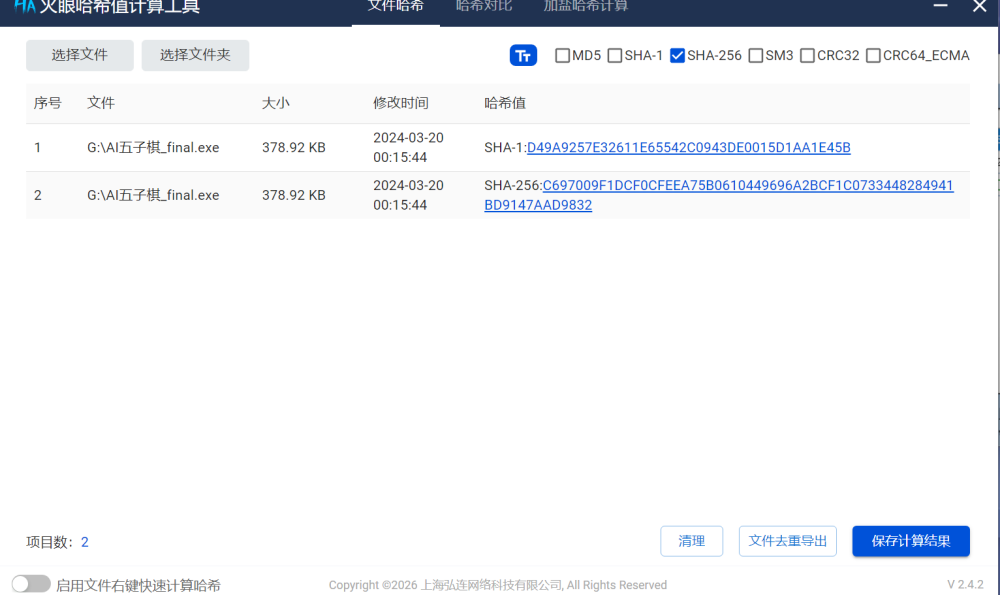Click the SHA-1 hash value link

(688, 148)
